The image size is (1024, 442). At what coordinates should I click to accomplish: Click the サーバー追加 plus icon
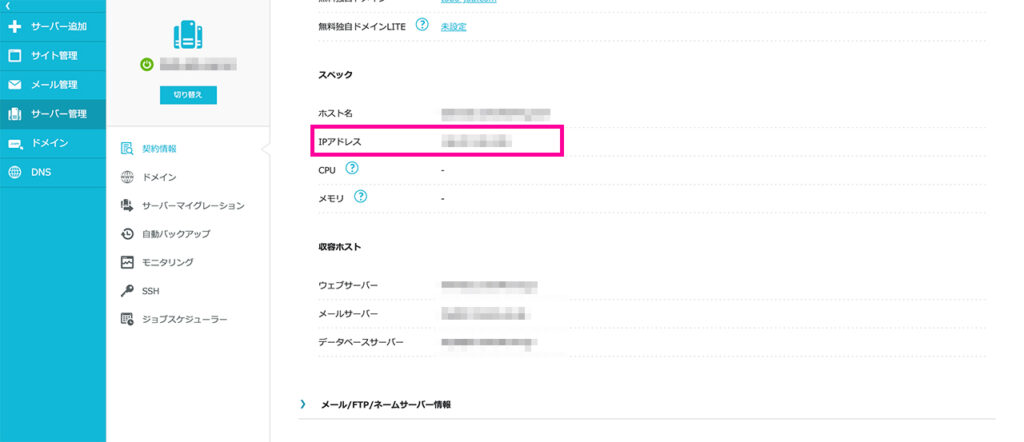(x=14, y=27)
